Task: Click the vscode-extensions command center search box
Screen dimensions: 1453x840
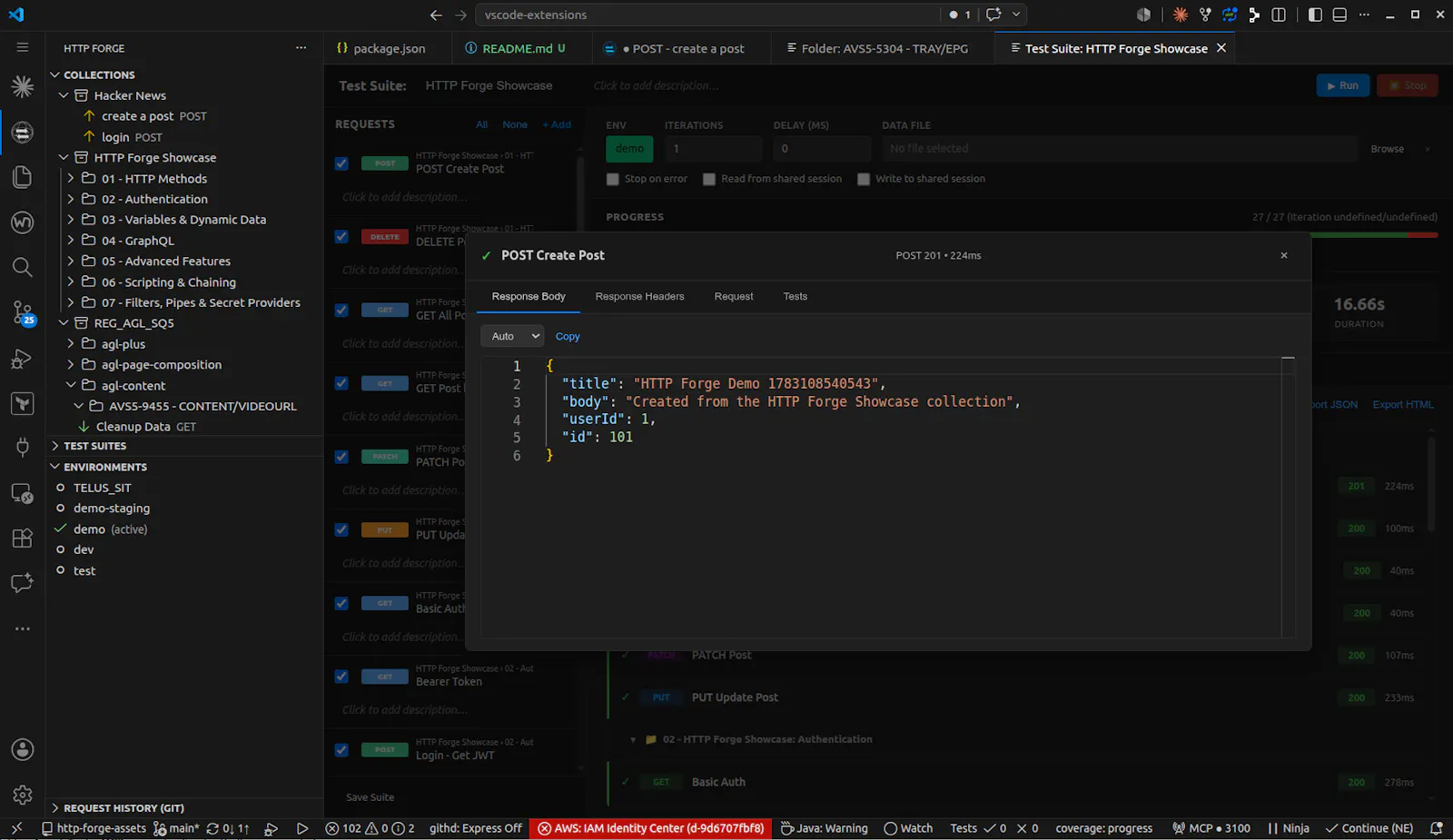Action: click(x=708, y=15)
